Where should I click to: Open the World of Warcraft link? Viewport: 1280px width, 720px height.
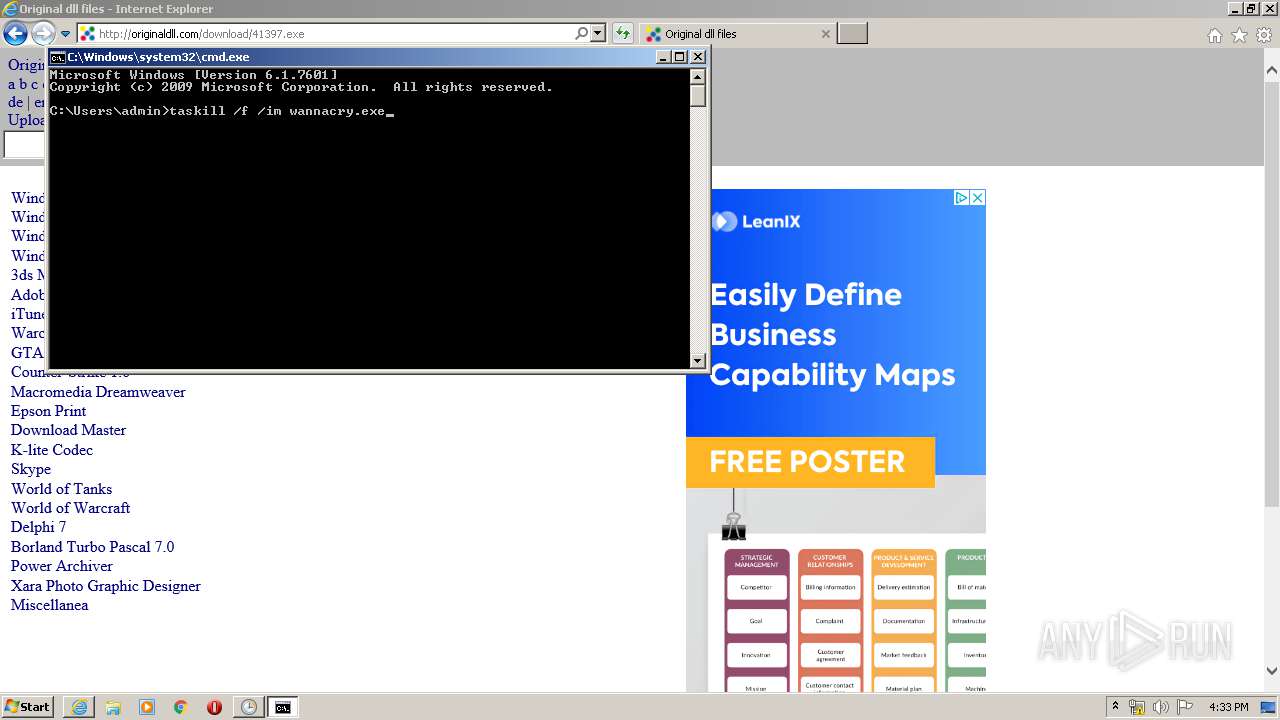coord(70,508)
